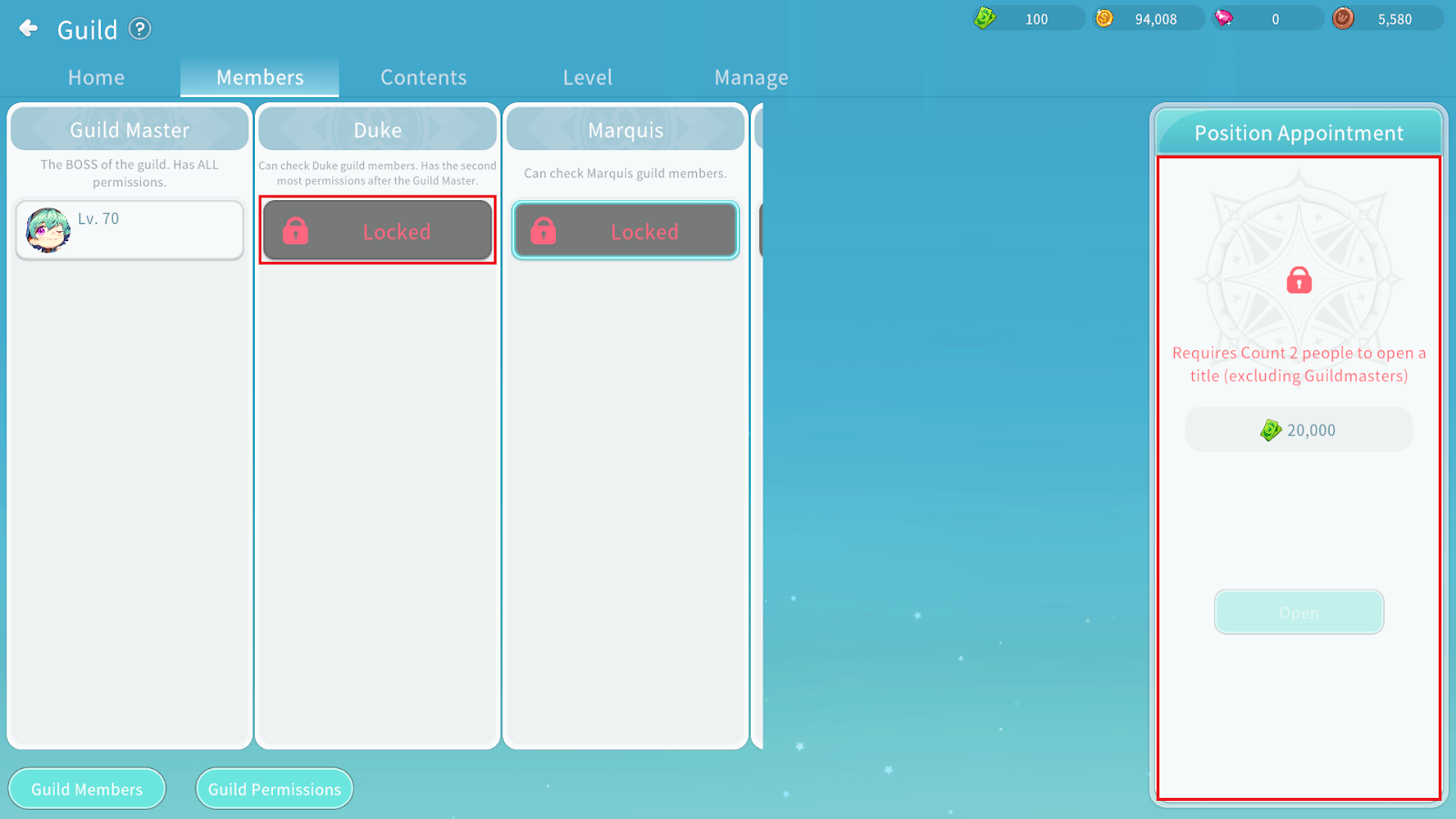The height and width of the screenshot is (819, 1456).
Task: Click the 20,000 cost field
Action: (1299, 430)
